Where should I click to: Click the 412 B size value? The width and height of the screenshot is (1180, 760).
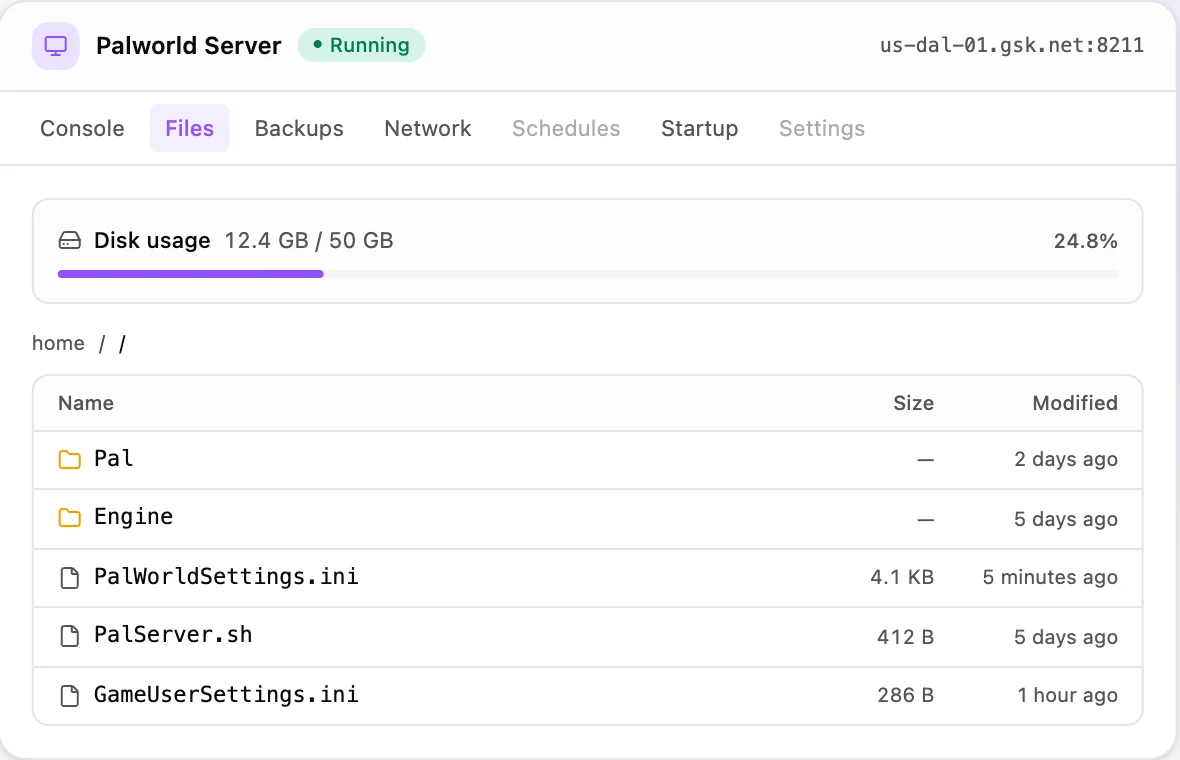[x=905, y=637]
